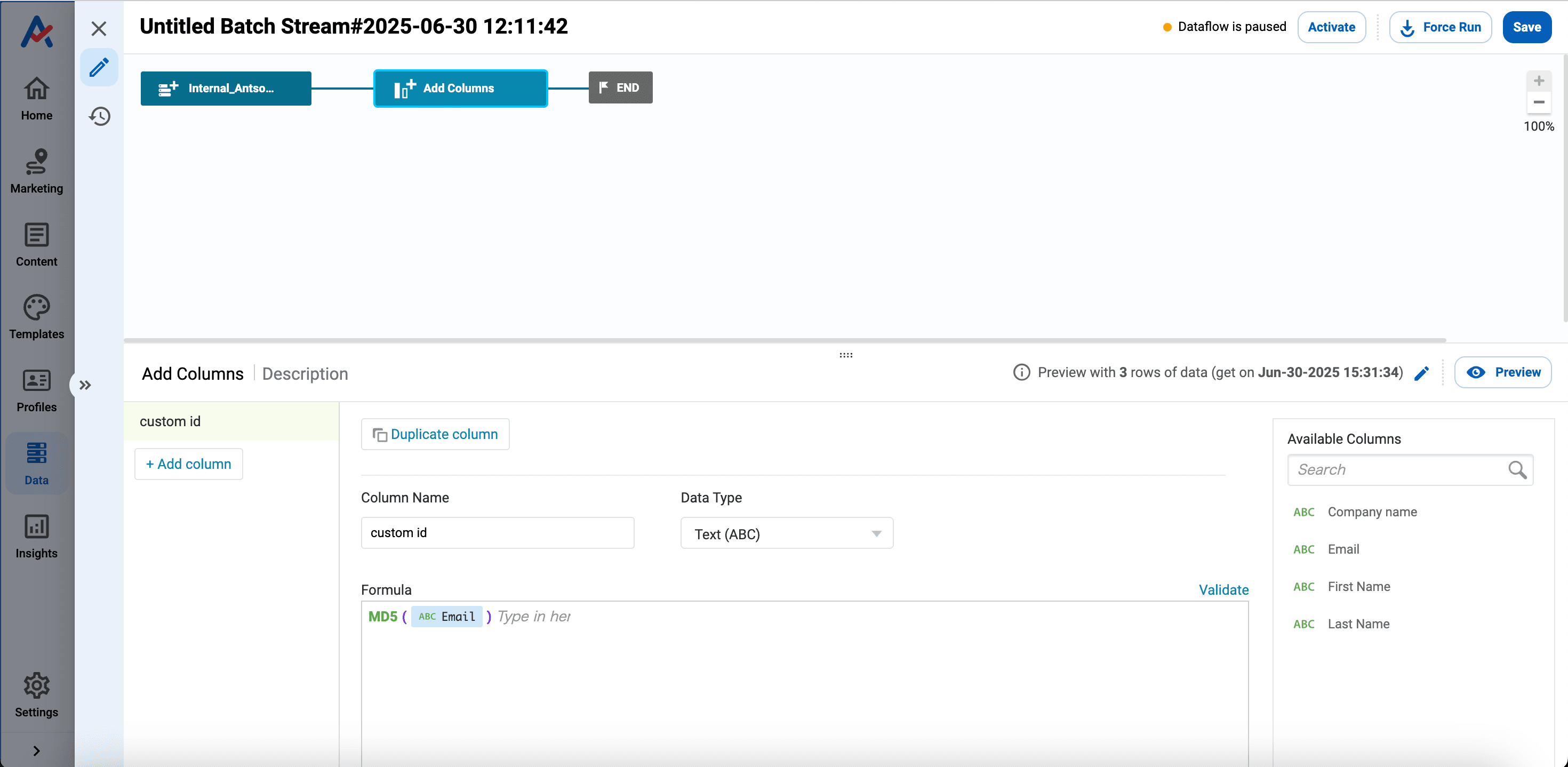Open the Content section
Viewport: 1568px width, 767px height.
[x=36, y=245]
